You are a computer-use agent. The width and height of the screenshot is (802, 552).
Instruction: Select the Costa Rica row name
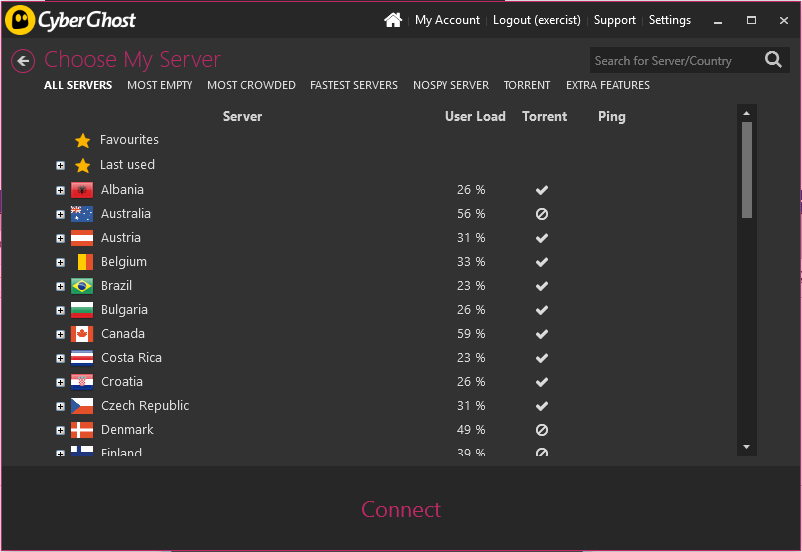(x=131, y=358)
